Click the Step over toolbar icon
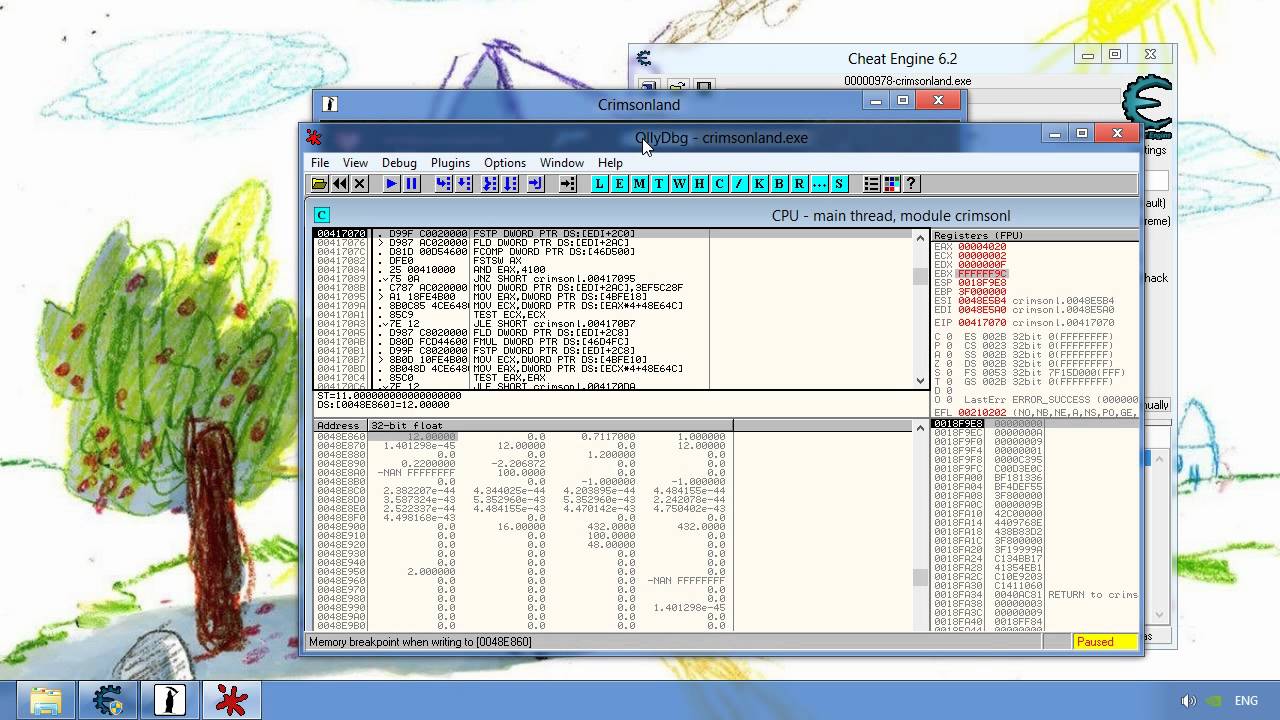Screen dimensions: 1280x720 [x=464, y=184]
